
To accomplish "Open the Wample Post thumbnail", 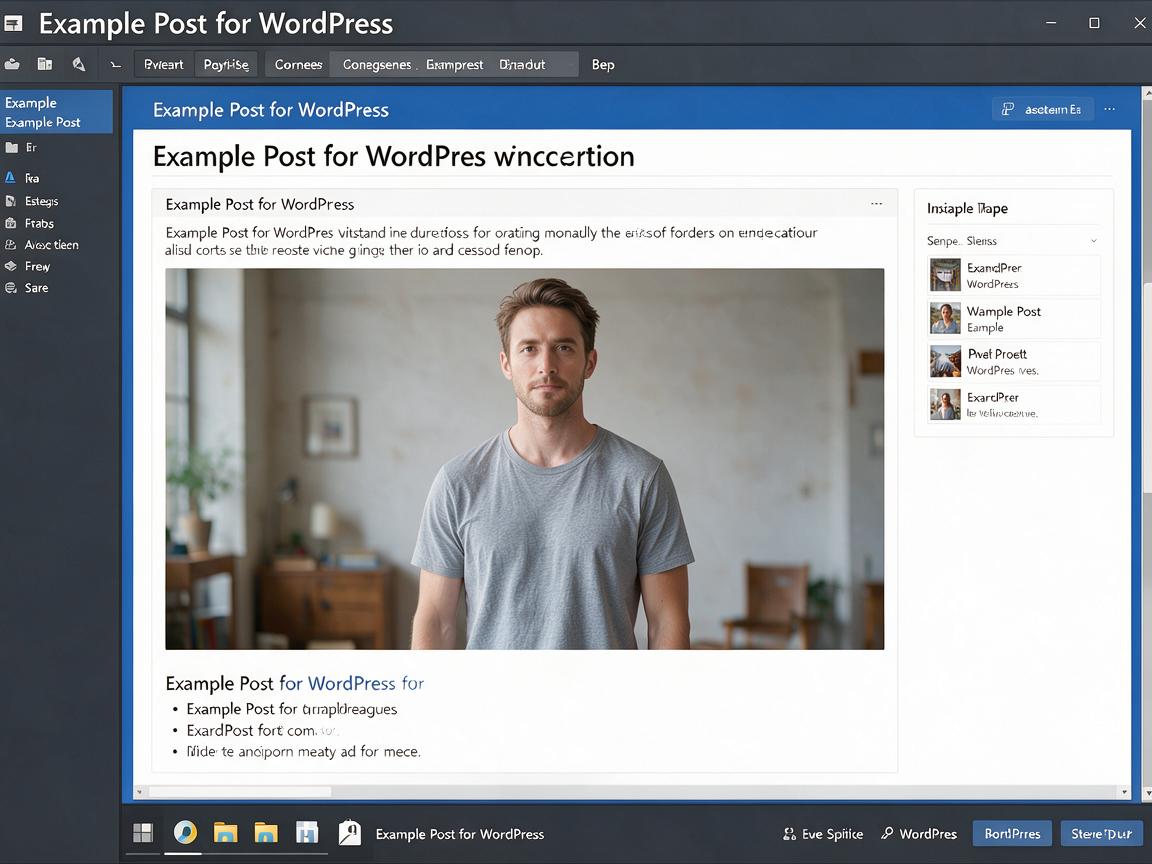I will click(945, 319).
